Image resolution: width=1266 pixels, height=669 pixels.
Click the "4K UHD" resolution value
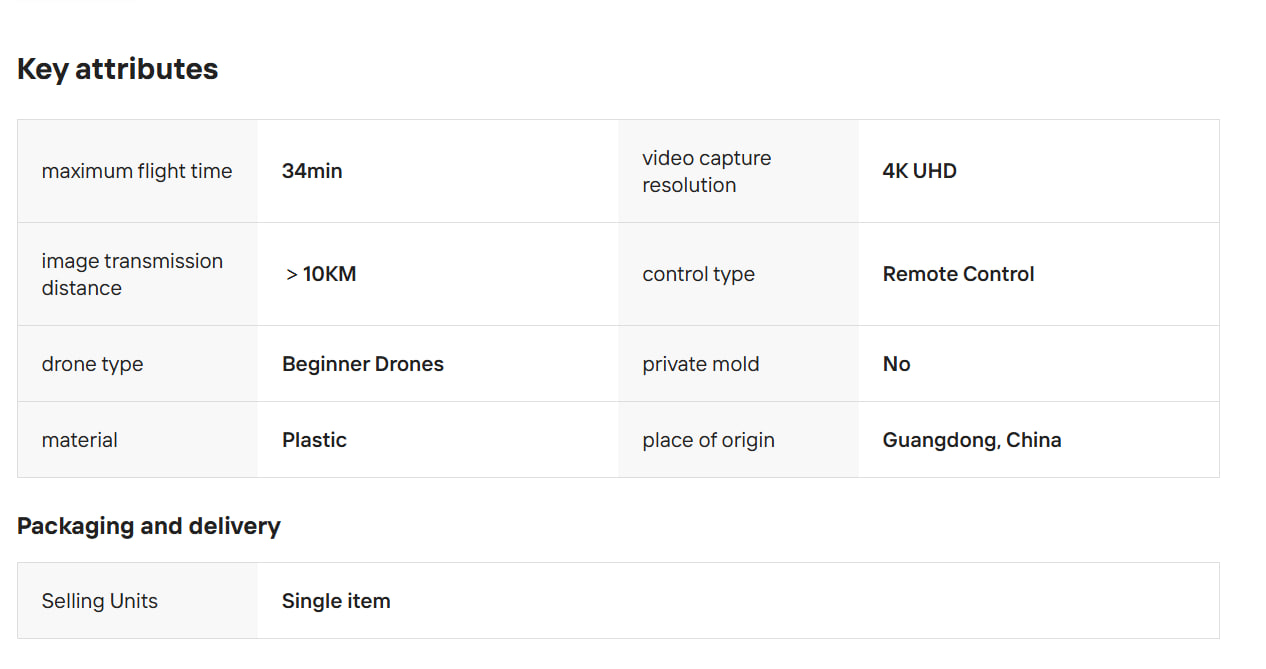919,171
